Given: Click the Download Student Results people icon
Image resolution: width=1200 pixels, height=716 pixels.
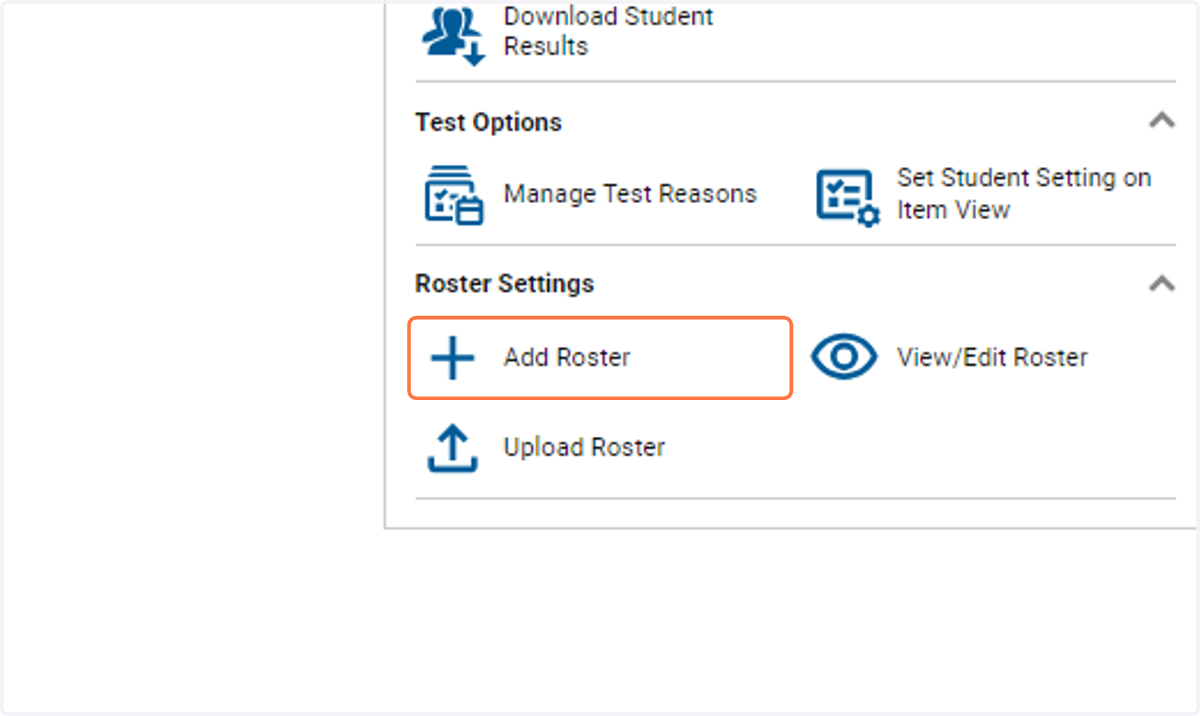Looking at the screenshot, I should (454, 36).
